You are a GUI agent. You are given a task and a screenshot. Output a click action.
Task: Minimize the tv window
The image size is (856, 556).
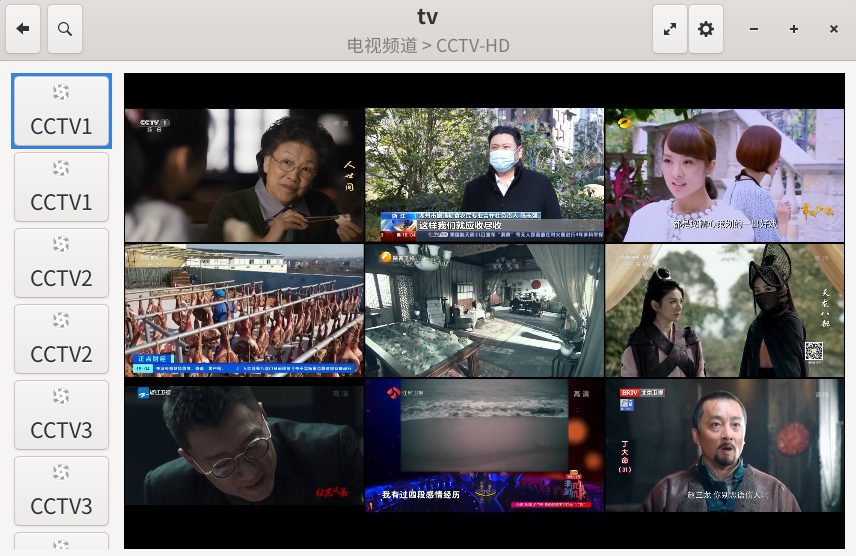[x=754, y=29]
